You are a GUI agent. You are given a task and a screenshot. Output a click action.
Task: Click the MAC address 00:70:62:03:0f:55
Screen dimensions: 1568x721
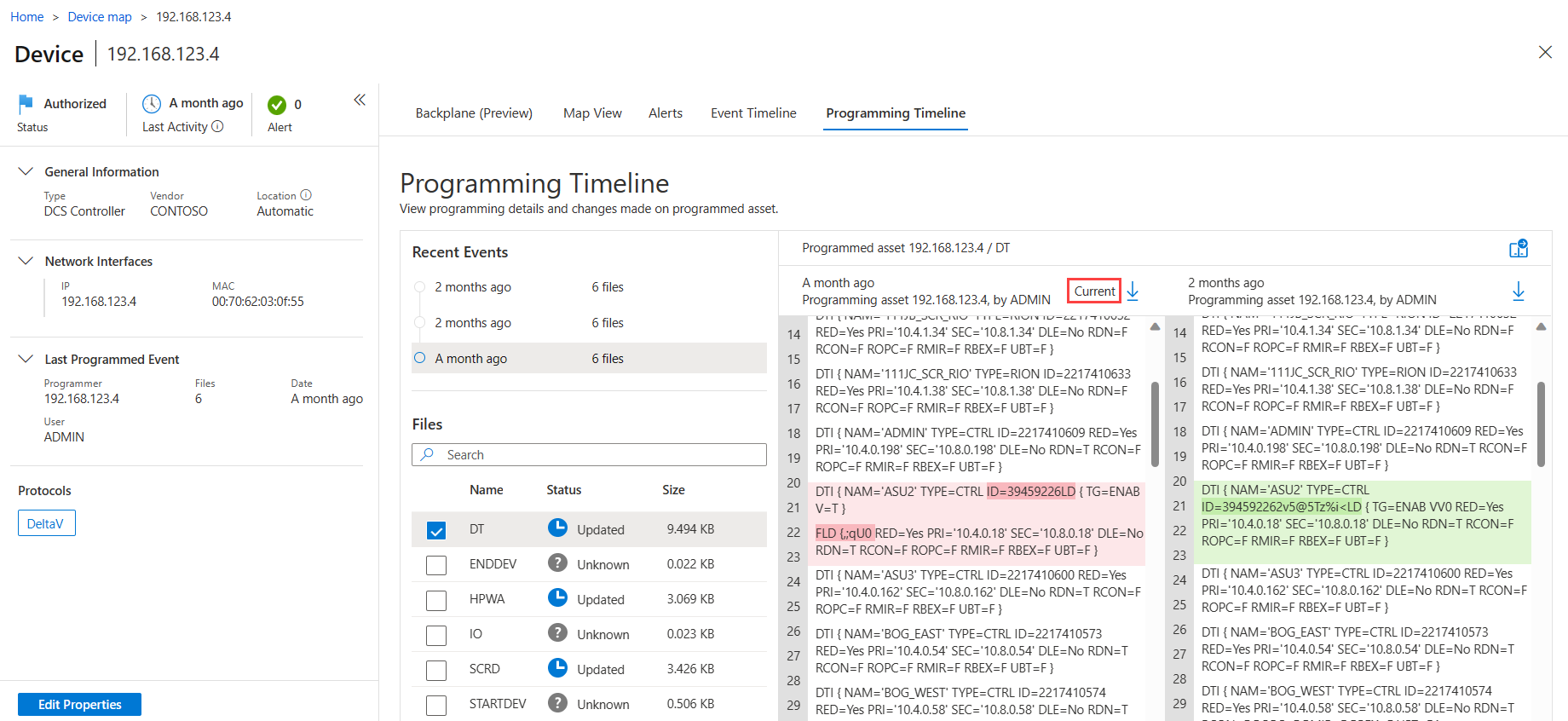click(257, 301)
